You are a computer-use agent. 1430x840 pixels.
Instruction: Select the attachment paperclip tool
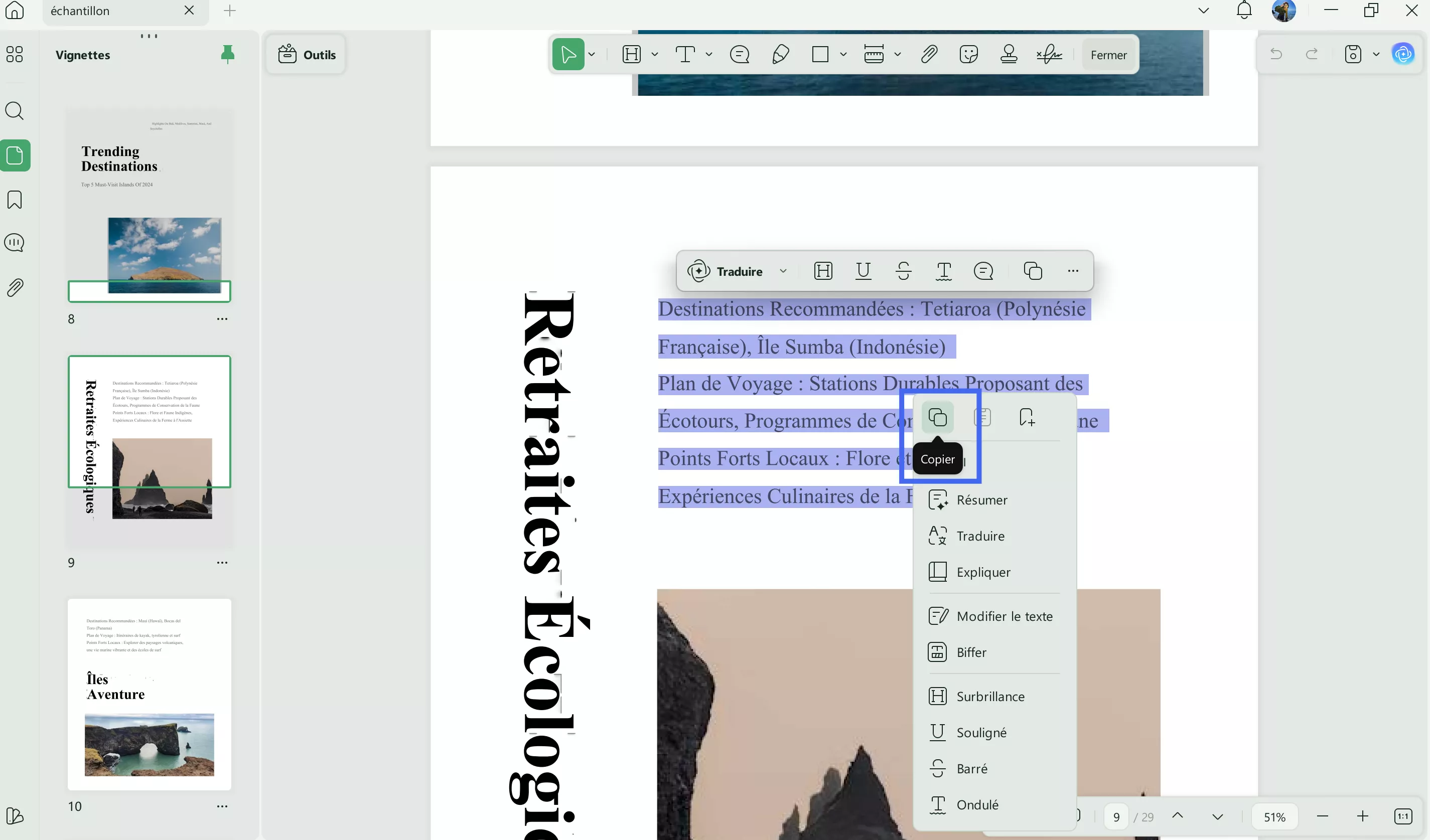click(928, 54)
